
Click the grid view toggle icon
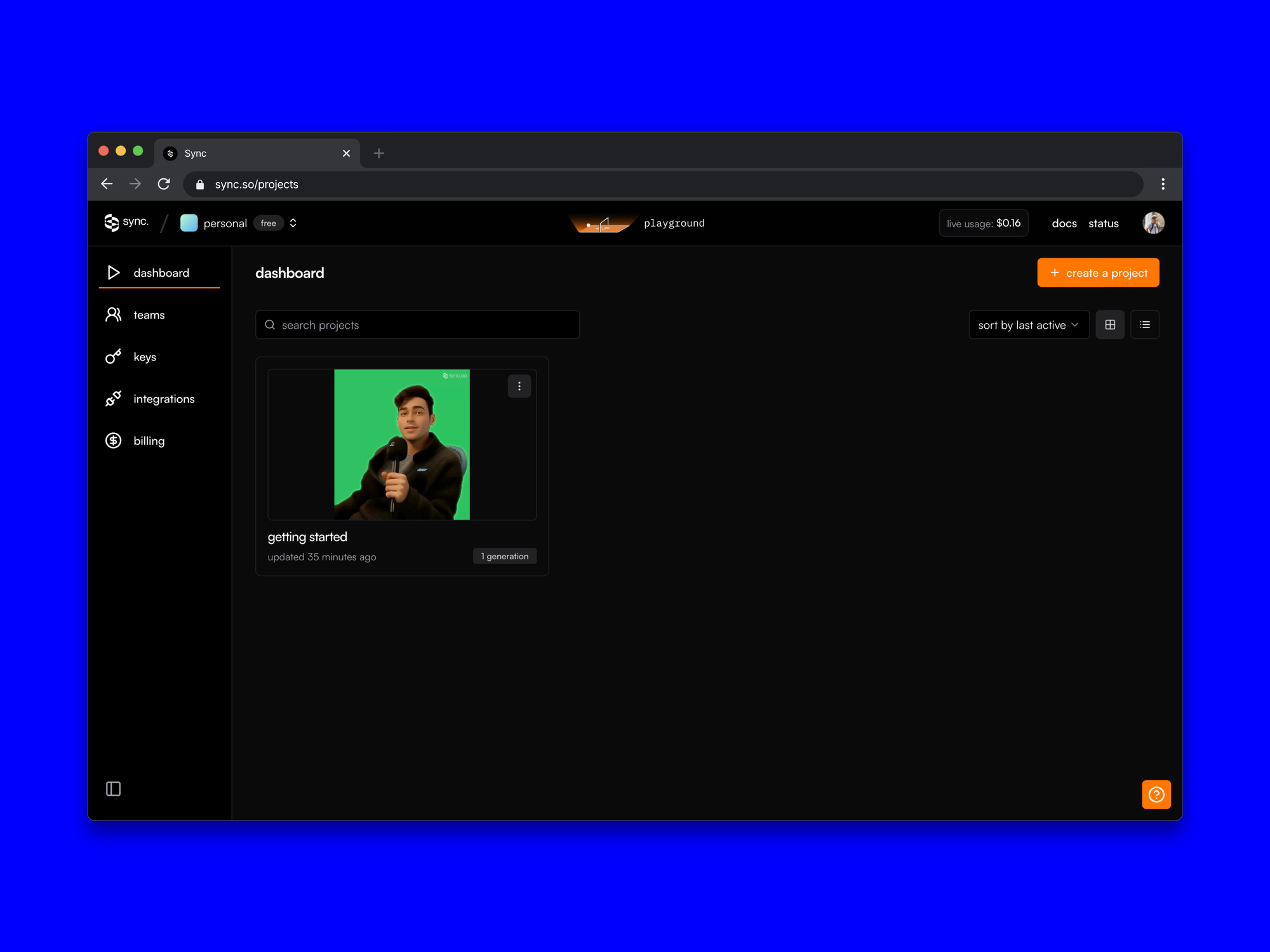(1110, 325)
